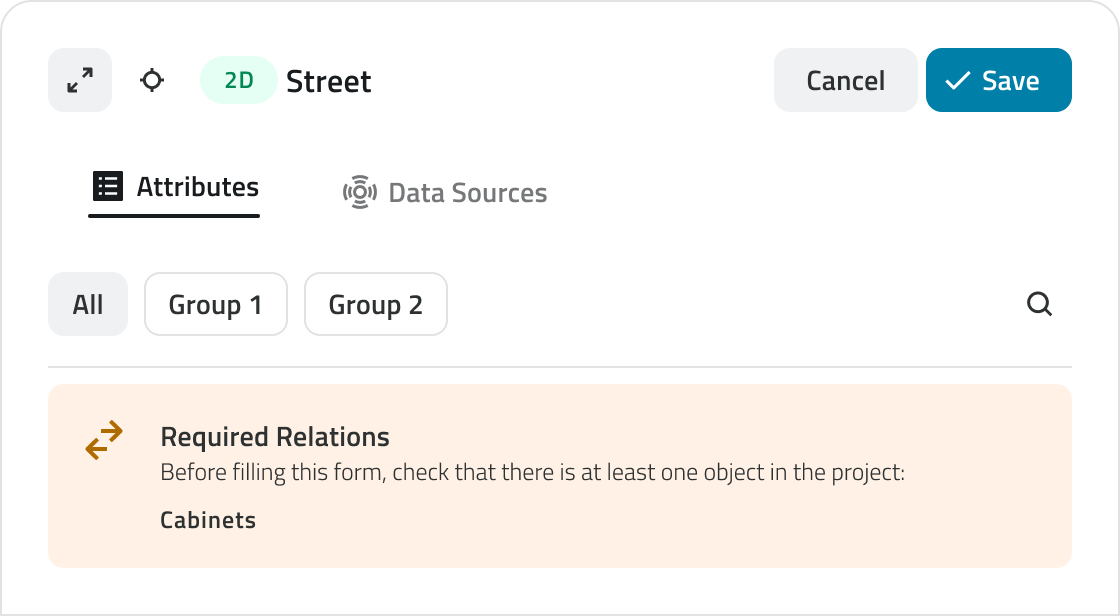This screenshot has width=1120, height=616.
Task: Click the Cabinets relation entry
Action: [208, 520]
